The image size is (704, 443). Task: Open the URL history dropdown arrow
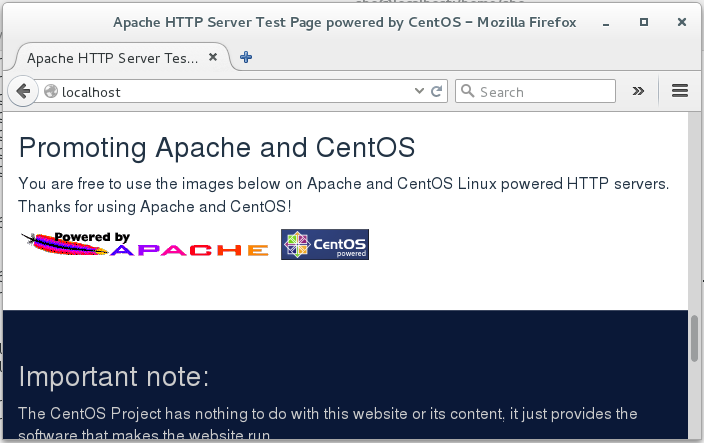pos(419,91)
